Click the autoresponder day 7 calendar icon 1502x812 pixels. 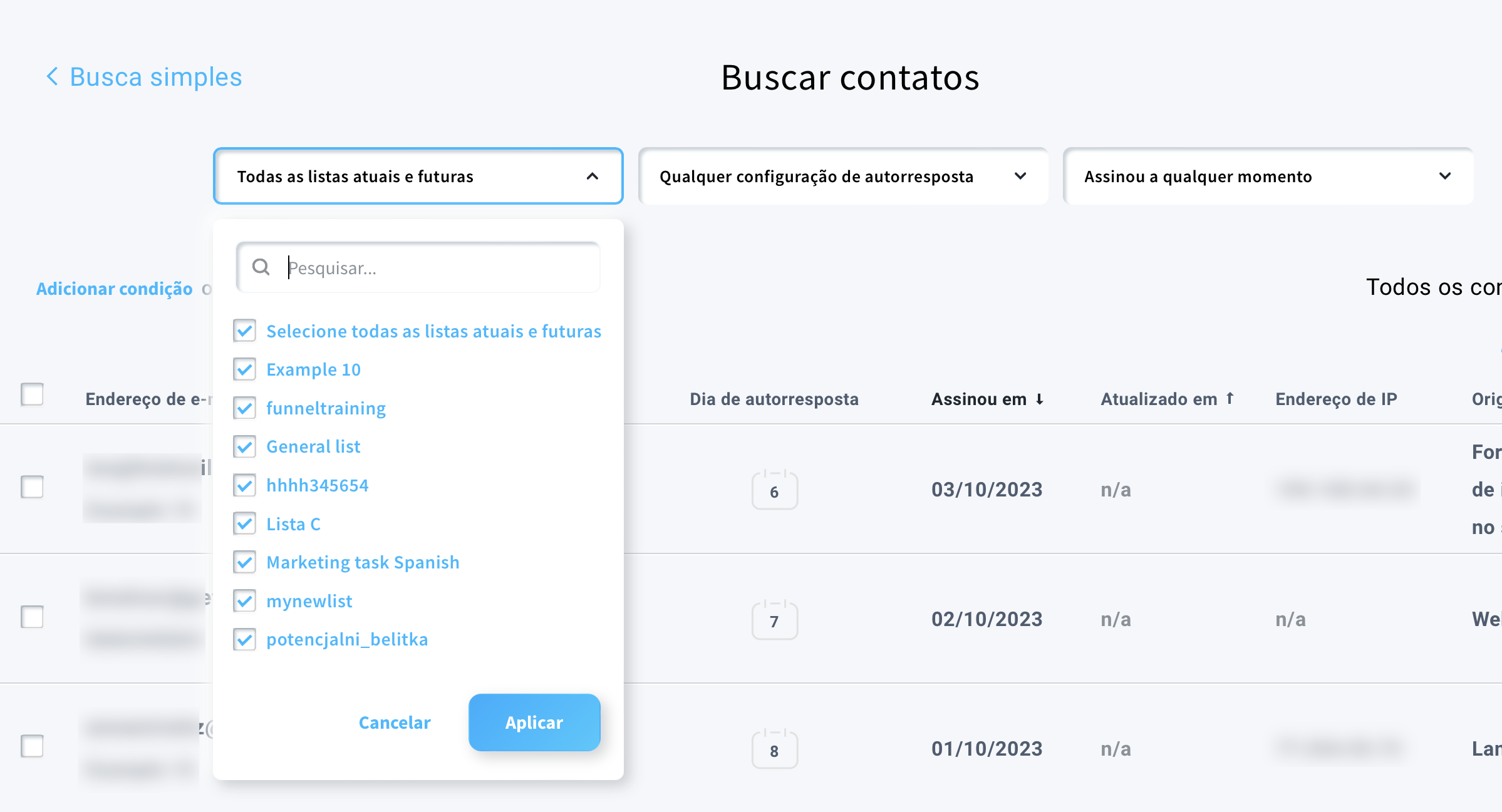point(774,620)
